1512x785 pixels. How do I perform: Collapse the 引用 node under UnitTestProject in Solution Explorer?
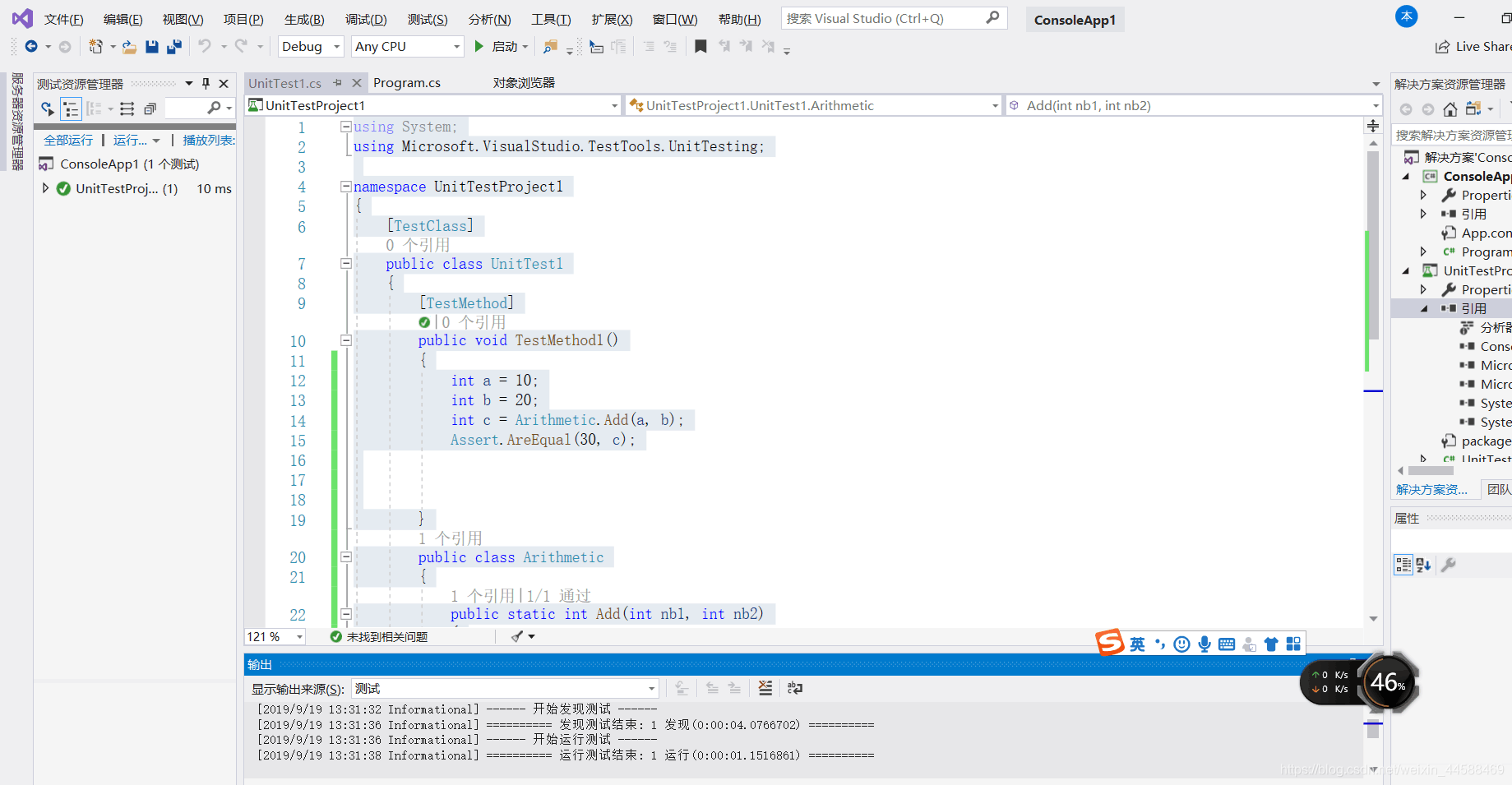(x=1424, y=309)
